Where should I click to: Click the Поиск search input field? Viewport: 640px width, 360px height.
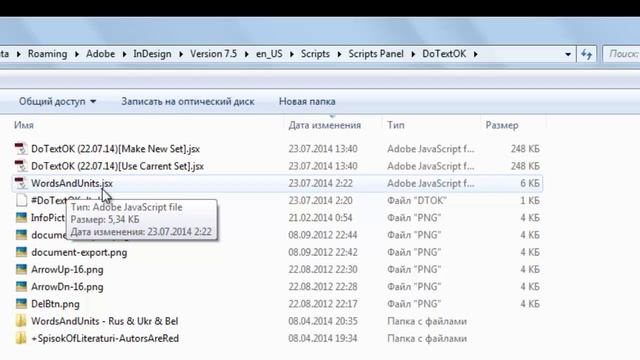[622, 54]
